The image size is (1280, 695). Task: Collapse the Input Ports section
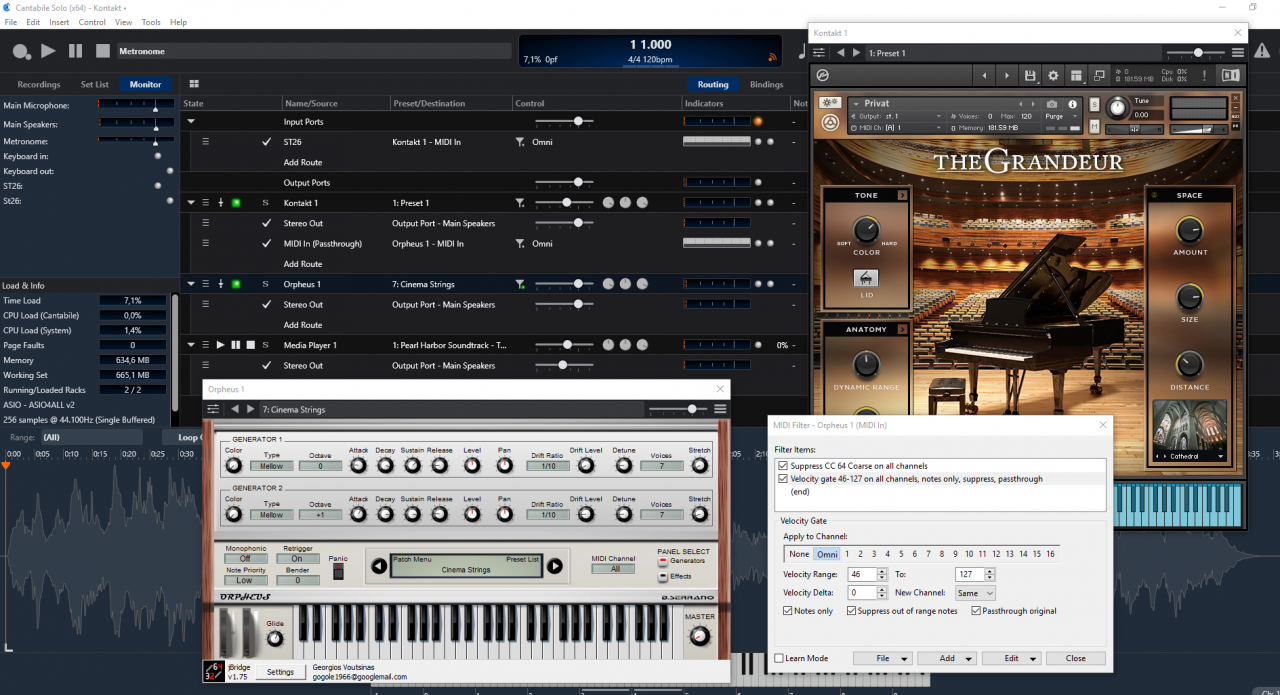pyautogui.click(x=191, y=122)
